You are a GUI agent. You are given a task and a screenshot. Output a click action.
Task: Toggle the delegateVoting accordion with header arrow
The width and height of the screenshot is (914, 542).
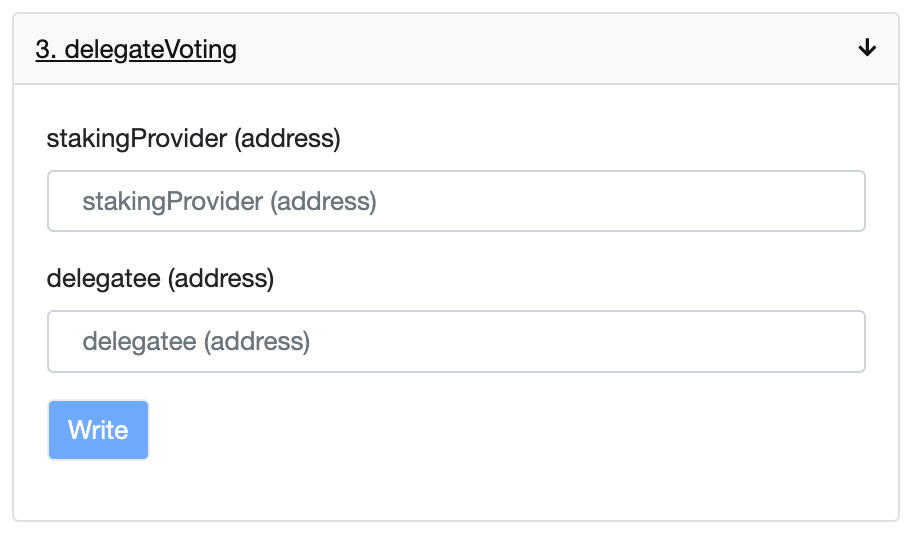tap(867, 47)
